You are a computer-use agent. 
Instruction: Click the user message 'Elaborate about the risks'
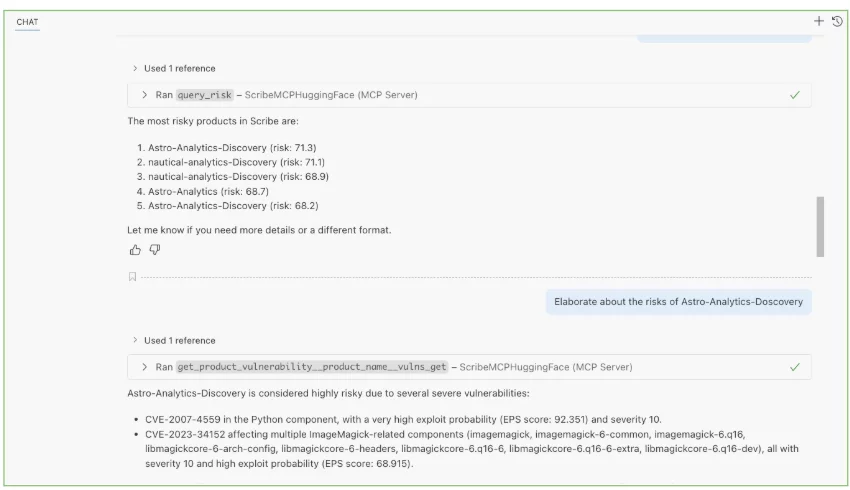tap(678, 302)
